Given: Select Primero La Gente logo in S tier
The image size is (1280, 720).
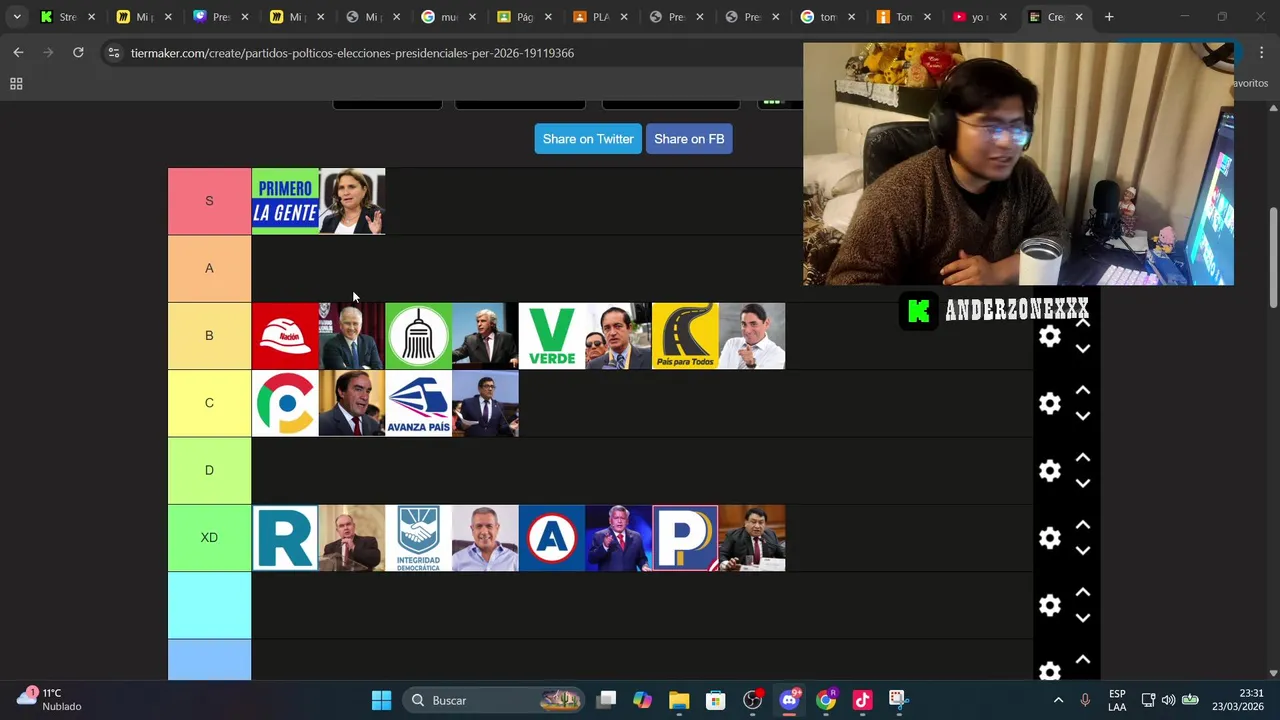Looking at the screenshot, I should click(285, 201).
